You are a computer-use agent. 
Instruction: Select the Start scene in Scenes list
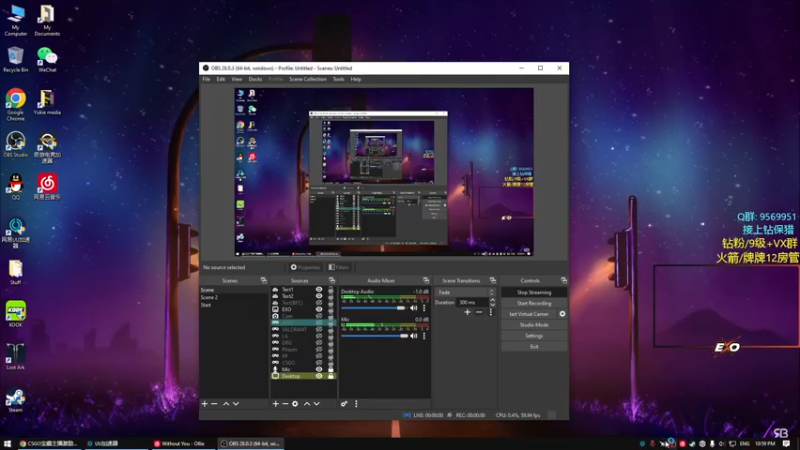coord(234,305)
